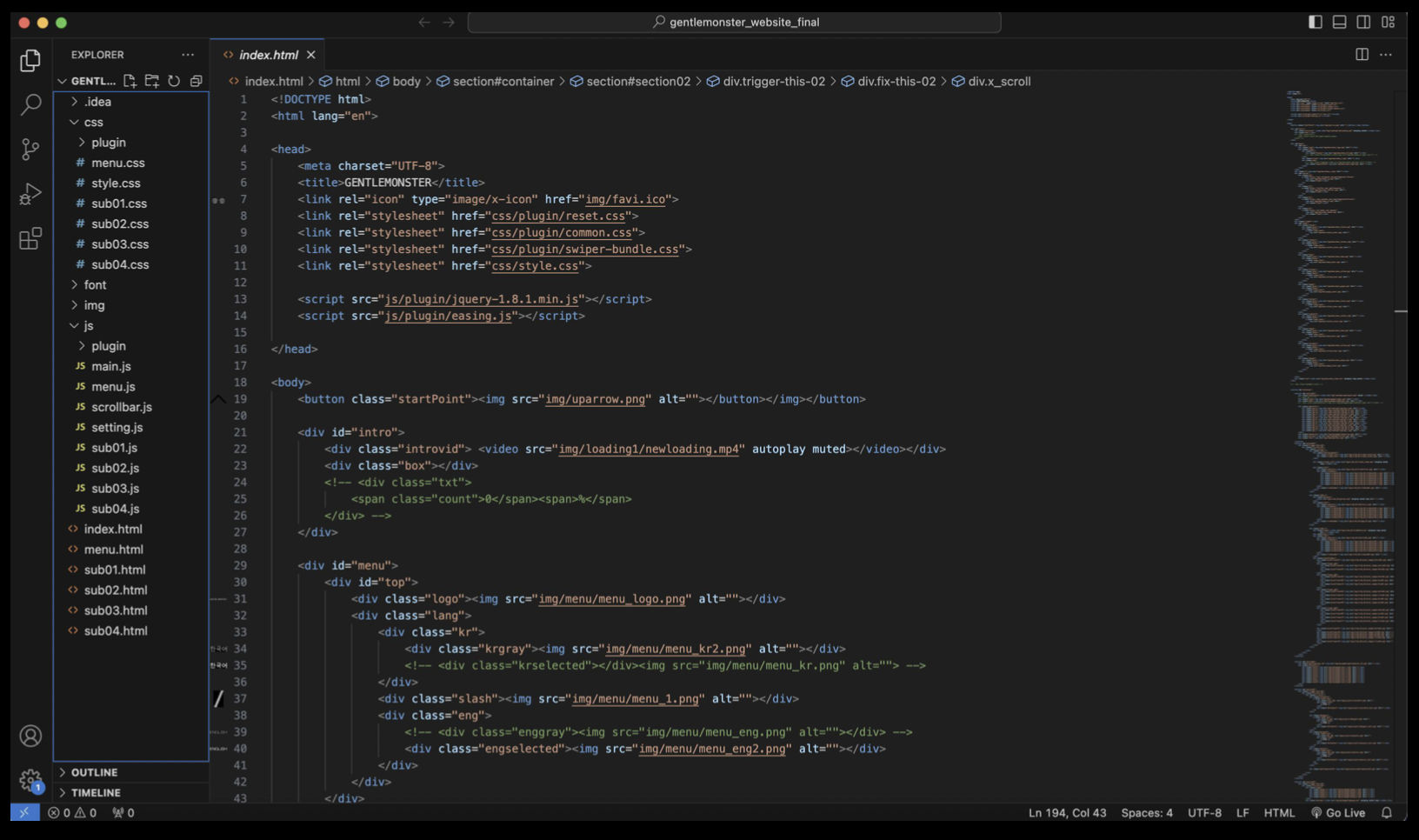The image size is (1419, 840).
Task: Open the Source Control view icon
Action: click(30, 150)
